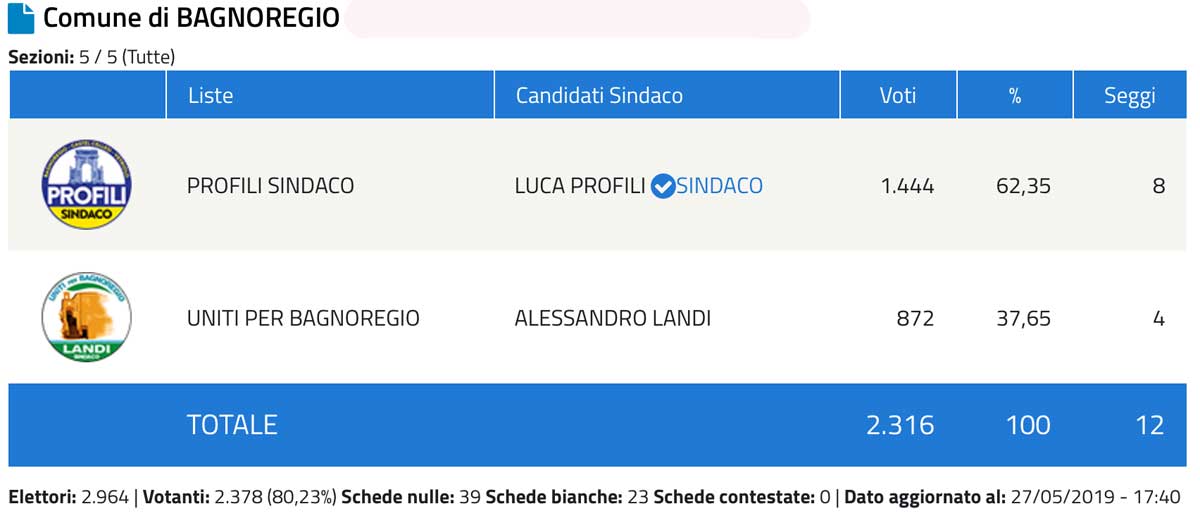Click candidate name LUCA PROFILI

(579, 186)
